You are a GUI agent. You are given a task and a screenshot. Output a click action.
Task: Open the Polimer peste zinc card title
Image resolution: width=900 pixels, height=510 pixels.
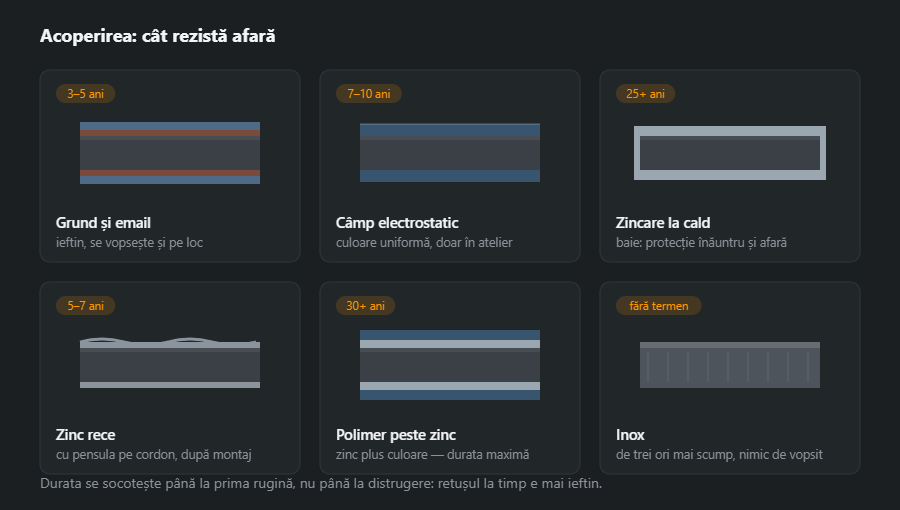(x=396, y=435)
